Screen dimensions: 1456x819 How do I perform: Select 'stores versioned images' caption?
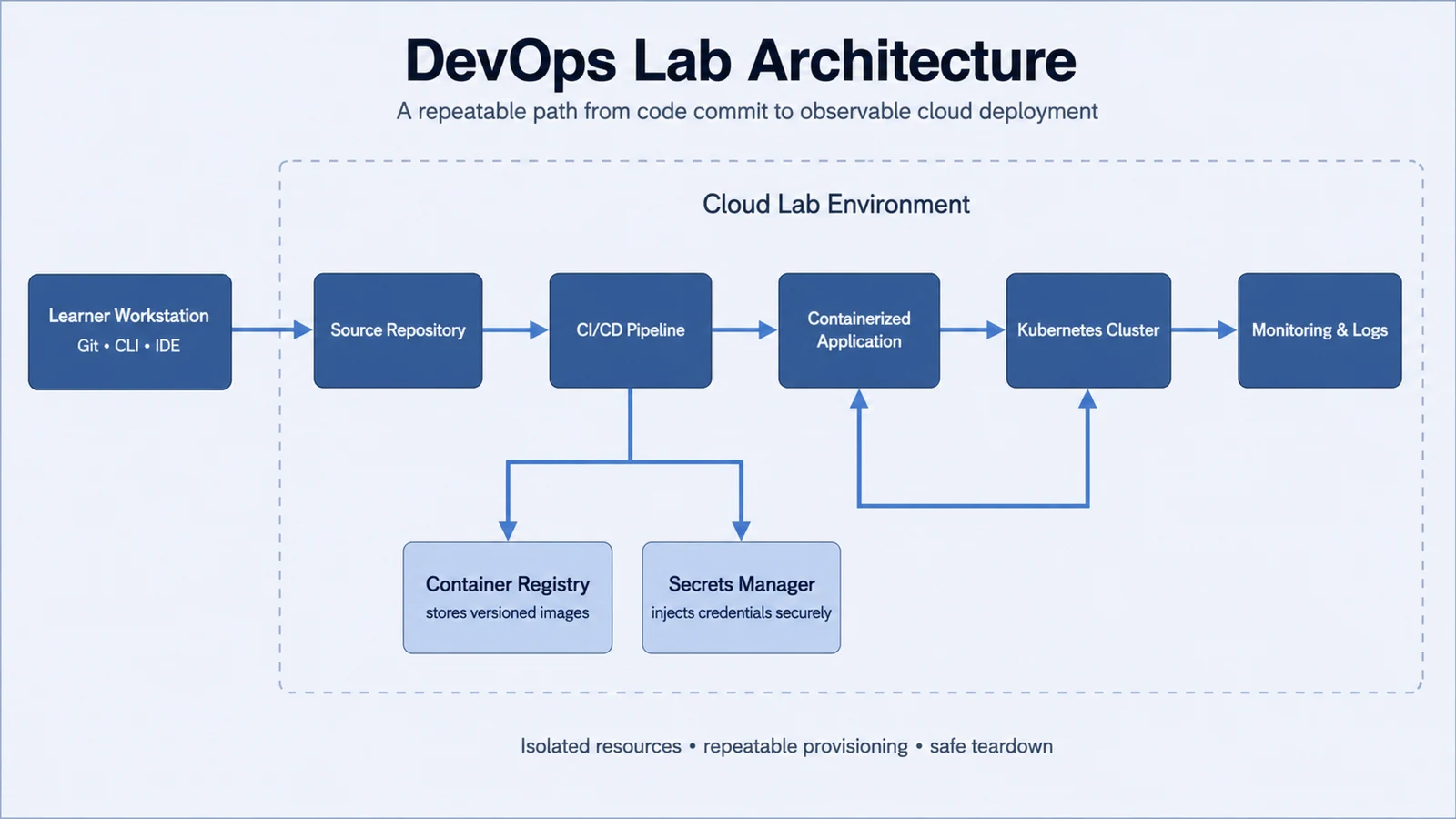tap(508, 612)
